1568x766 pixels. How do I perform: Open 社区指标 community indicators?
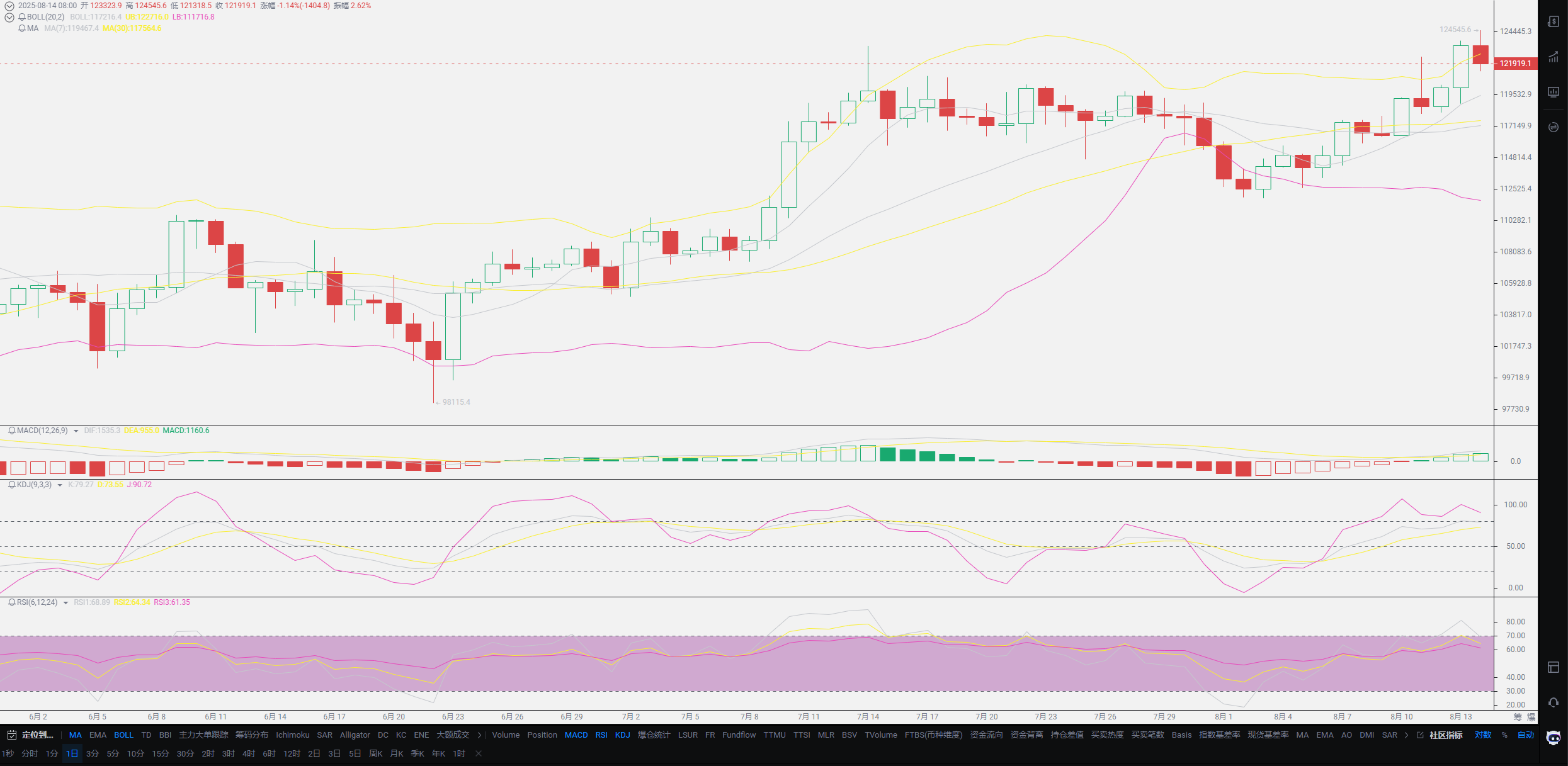[1446, 735]
